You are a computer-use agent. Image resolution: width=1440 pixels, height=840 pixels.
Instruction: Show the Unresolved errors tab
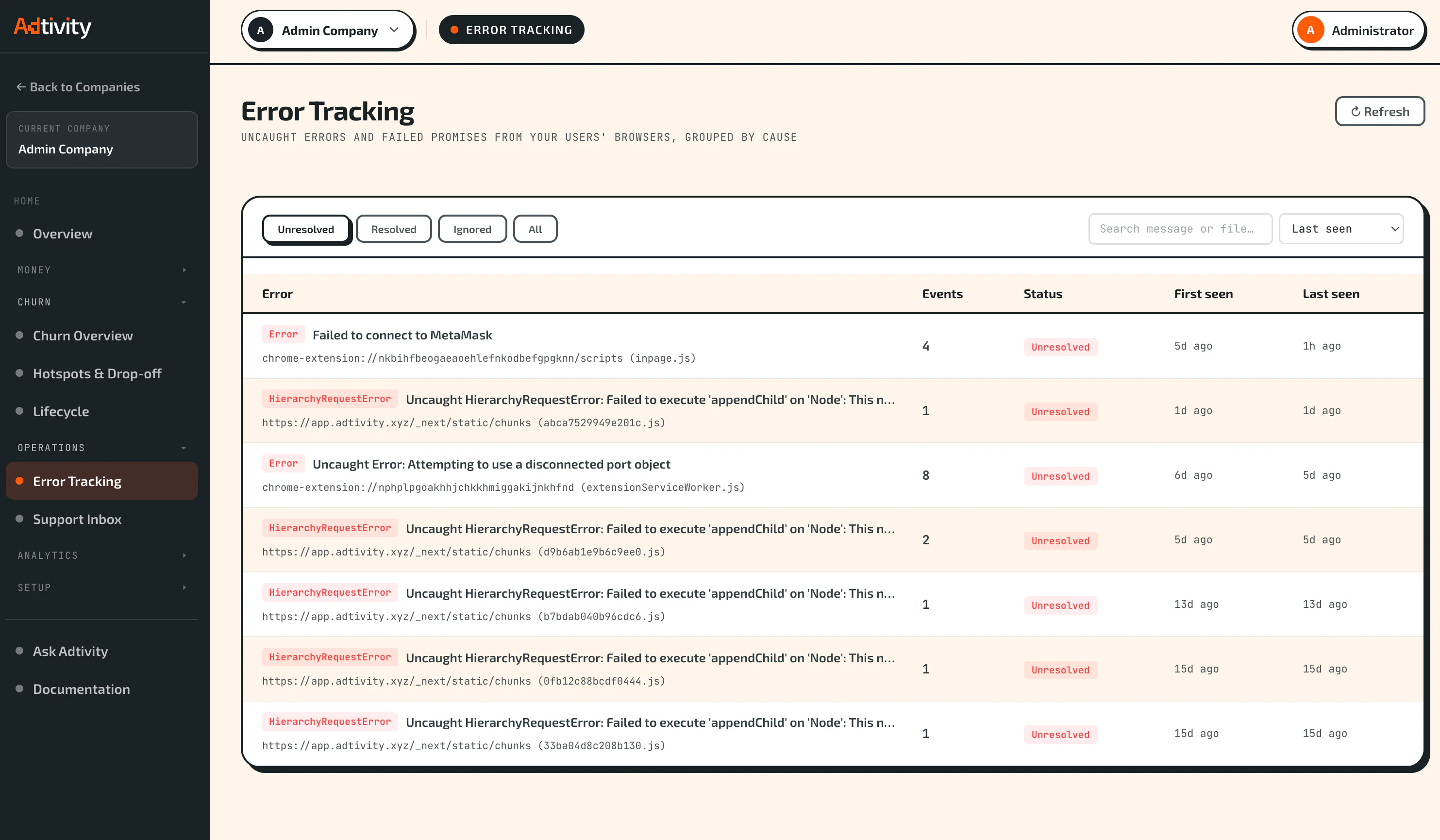click(306, 229)
